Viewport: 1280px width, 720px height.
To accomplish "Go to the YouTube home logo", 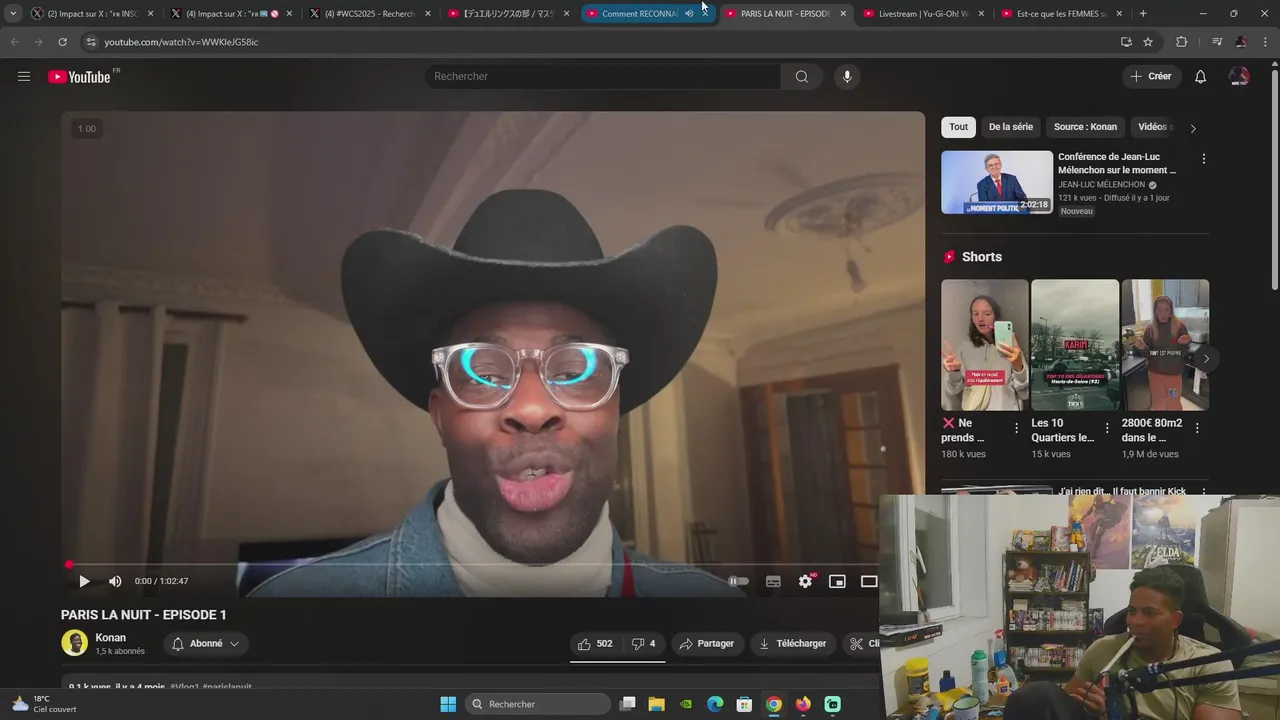I will (79, 77).
